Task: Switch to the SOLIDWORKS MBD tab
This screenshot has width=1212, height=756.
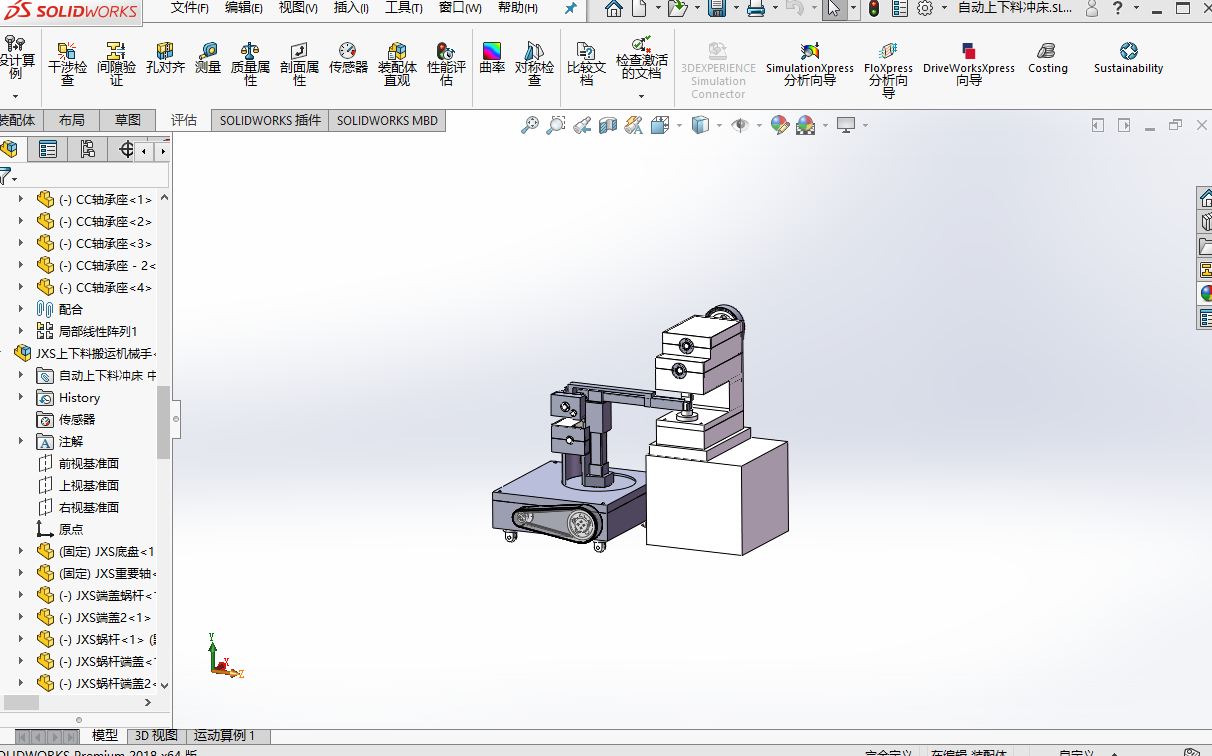Action: pyautogui.click(x=387, y=120)
